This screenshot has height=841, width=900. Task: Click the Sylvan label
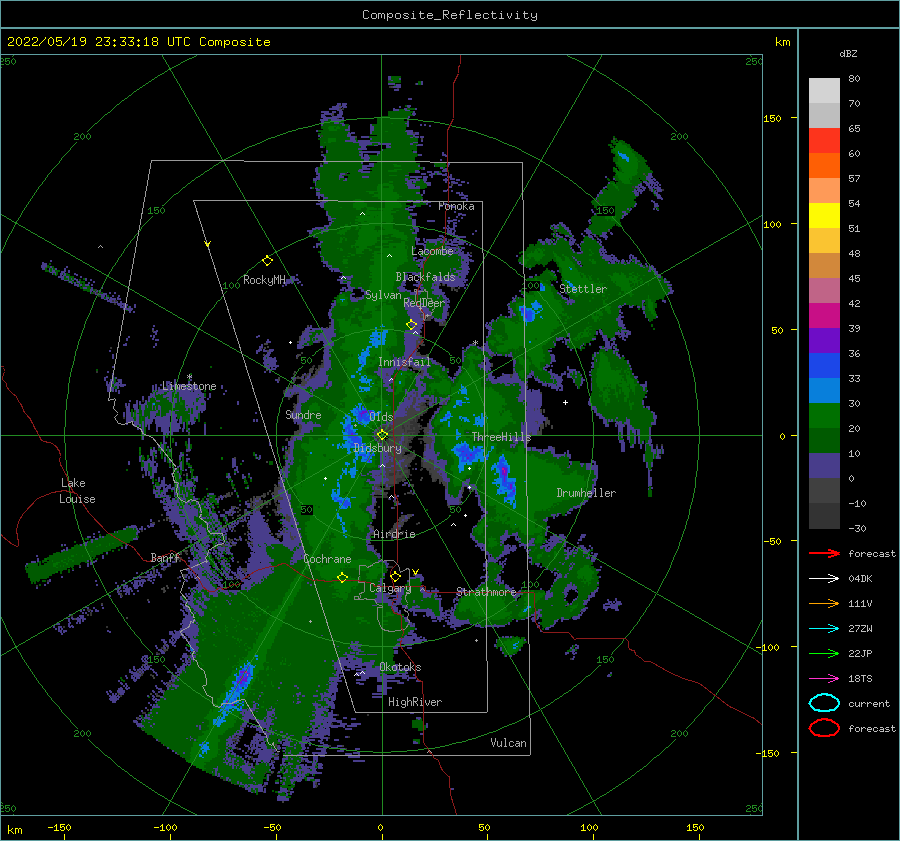(383, 295)
